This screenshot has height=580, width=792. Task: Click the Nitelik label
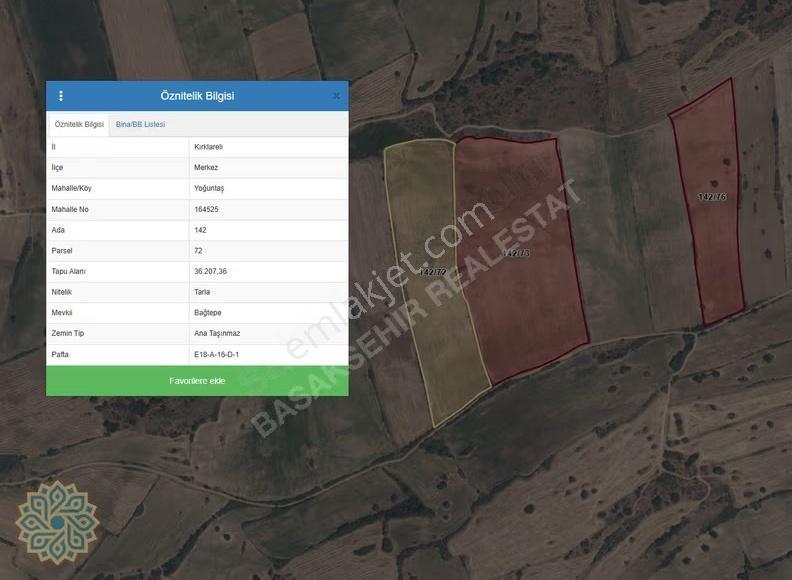tap(61, 292)
